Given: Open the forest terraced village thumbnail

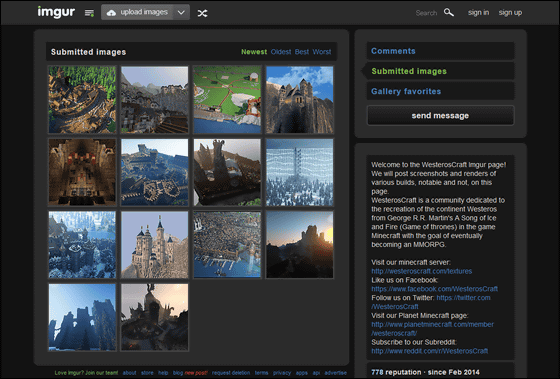Looking at the screenshot, I should point(82,99).
